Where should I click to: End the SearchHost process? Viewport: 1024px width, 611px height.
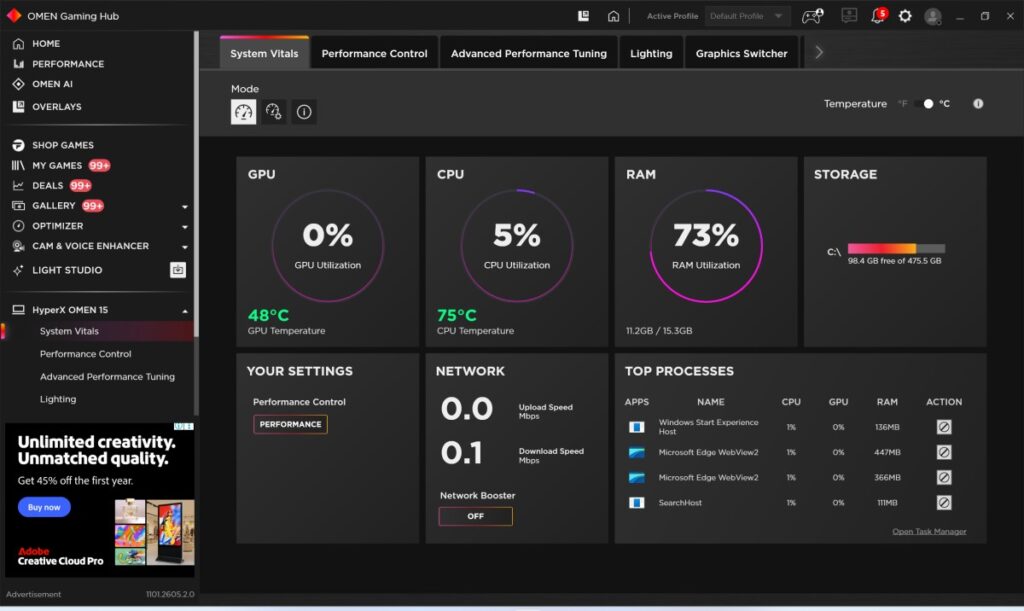coord(944,503)
